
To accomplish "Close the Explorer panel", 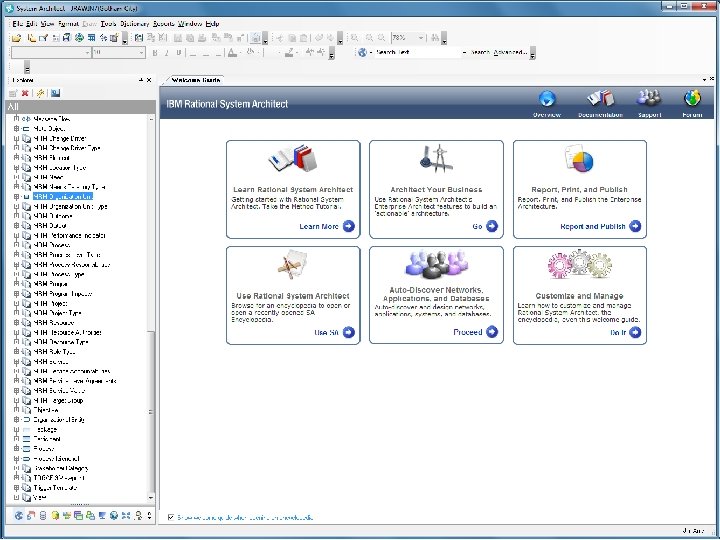I will click(x=149, y=80).
